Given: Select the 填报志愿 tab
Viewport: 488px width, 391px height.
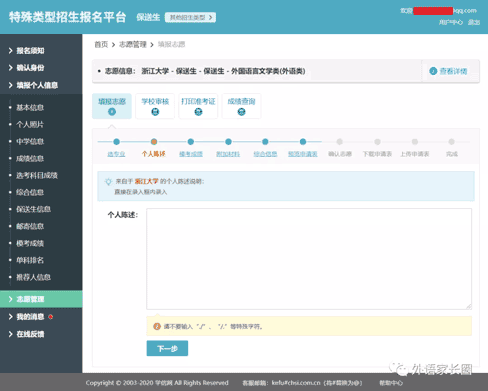Looking at the screenshot, I should [x=112, y=106].
